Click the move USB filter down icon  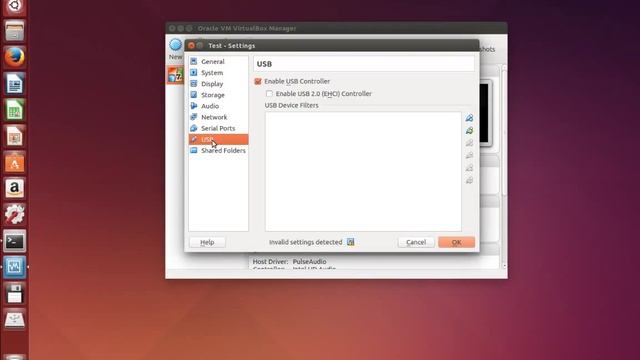pos(469,180)
